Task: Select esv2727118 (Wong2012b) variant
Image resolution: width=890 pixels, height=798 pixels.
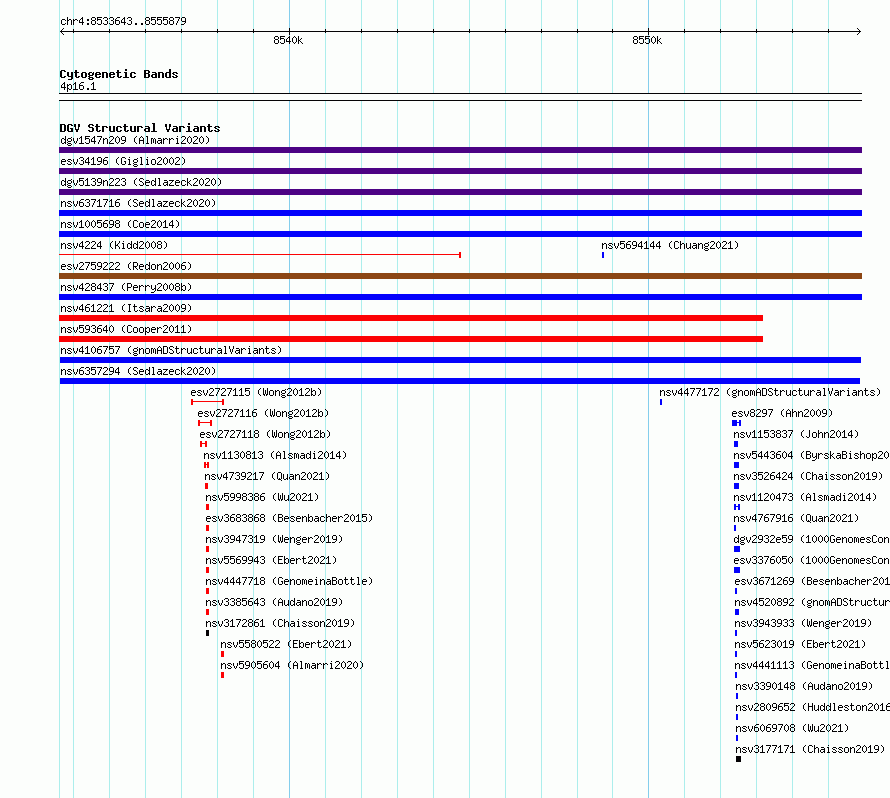Action: (x=265, y=434)
